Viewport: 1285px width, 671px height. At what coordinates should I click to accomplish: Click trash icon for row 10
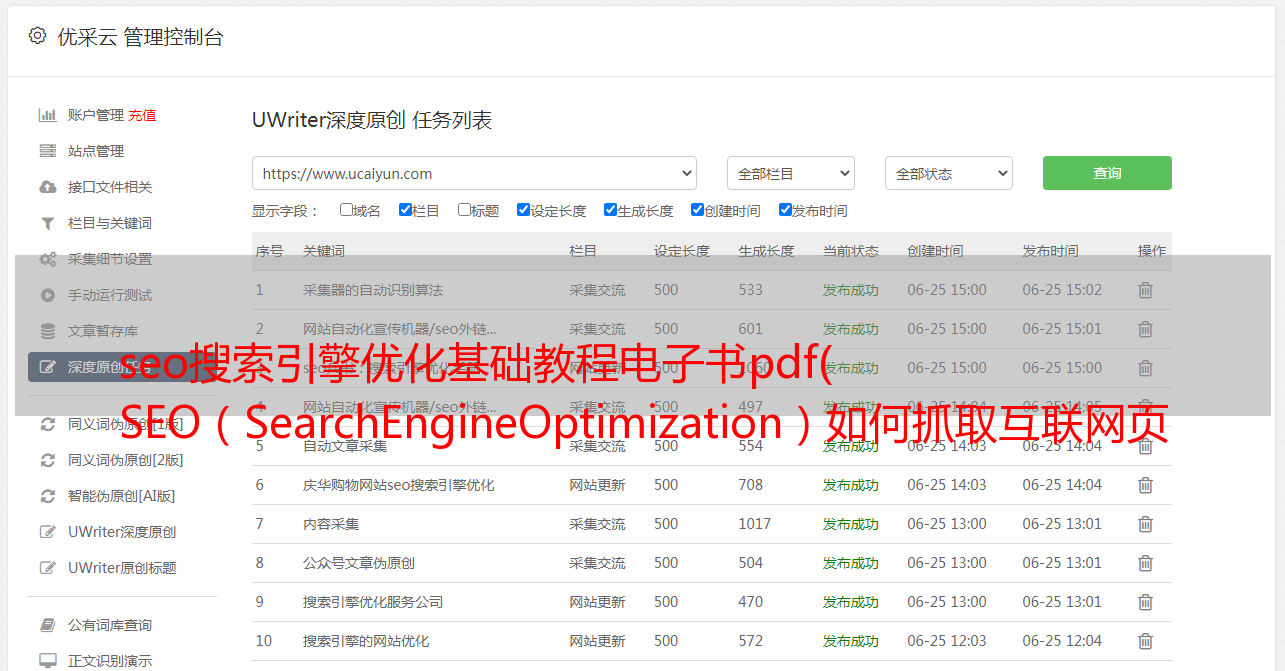pos(1145,641)
